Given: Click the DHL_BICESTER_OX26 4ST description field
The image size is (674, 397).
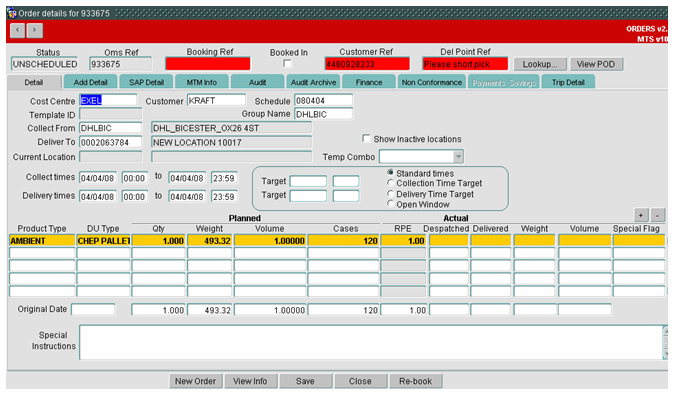Looking at the screenshot, I should tap(231, 128).
